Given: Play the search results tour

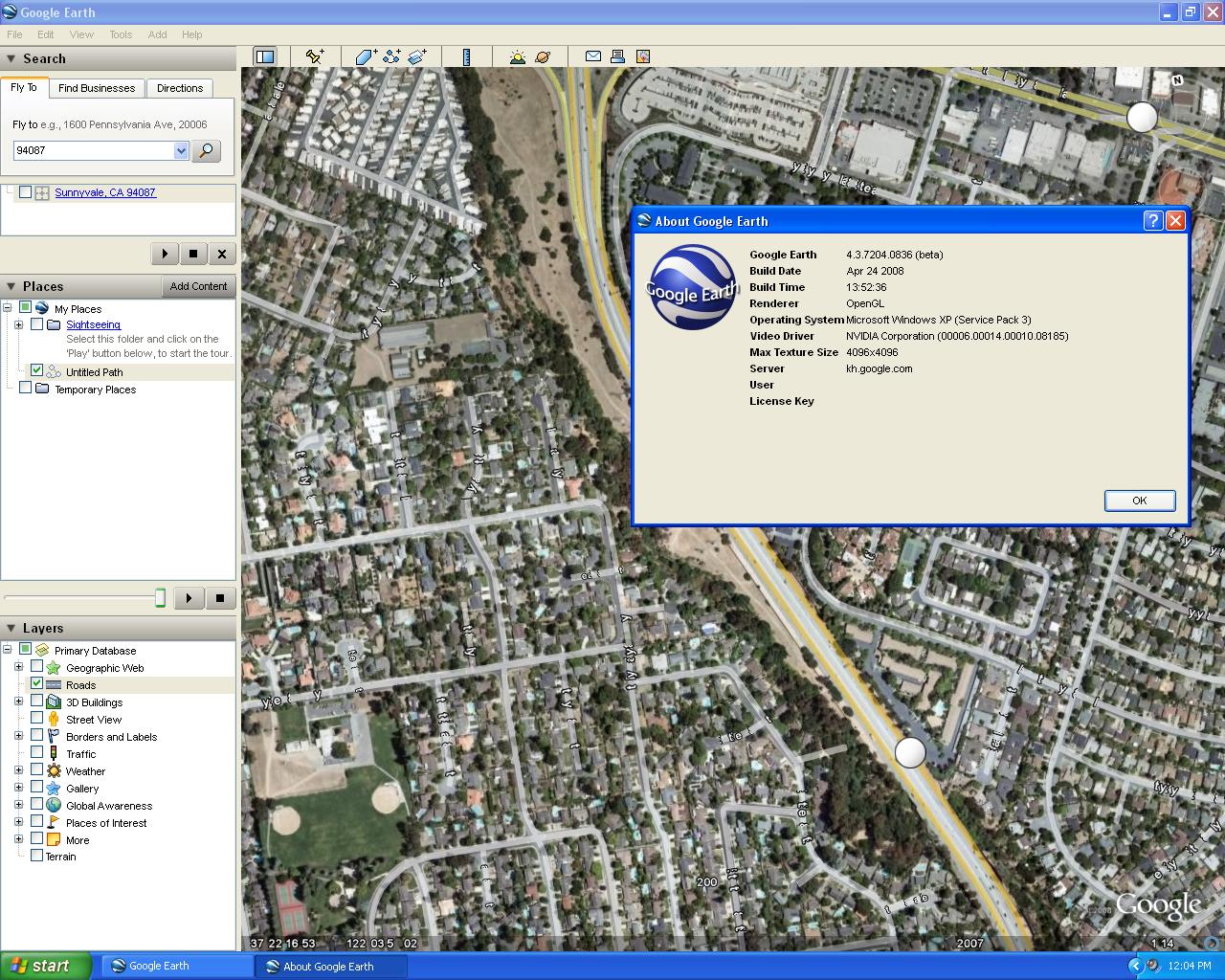Looking at the screenshot, I should coord(165,254).
